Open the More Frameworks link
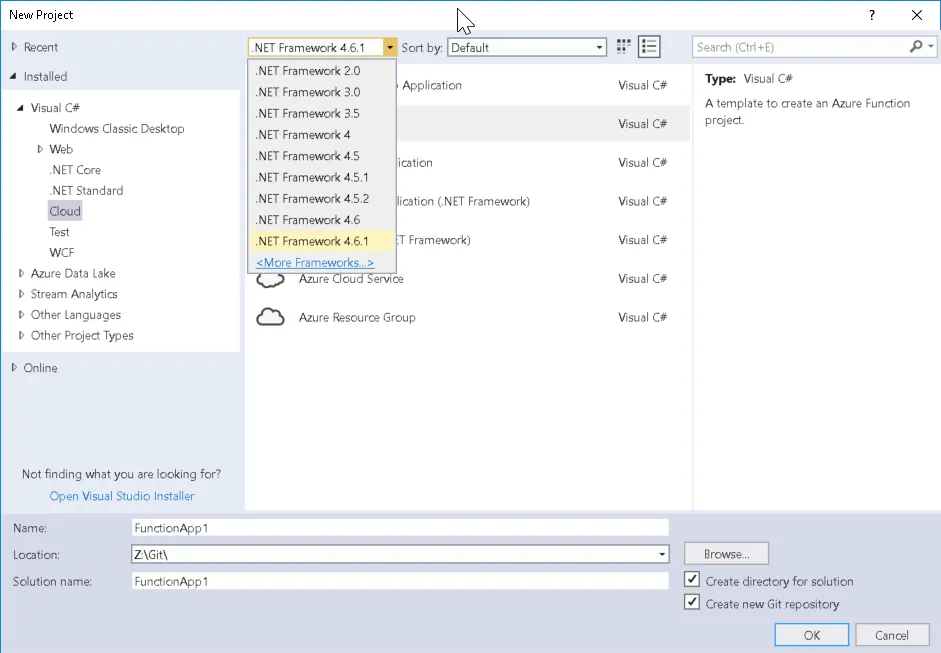 pos(315,262)
